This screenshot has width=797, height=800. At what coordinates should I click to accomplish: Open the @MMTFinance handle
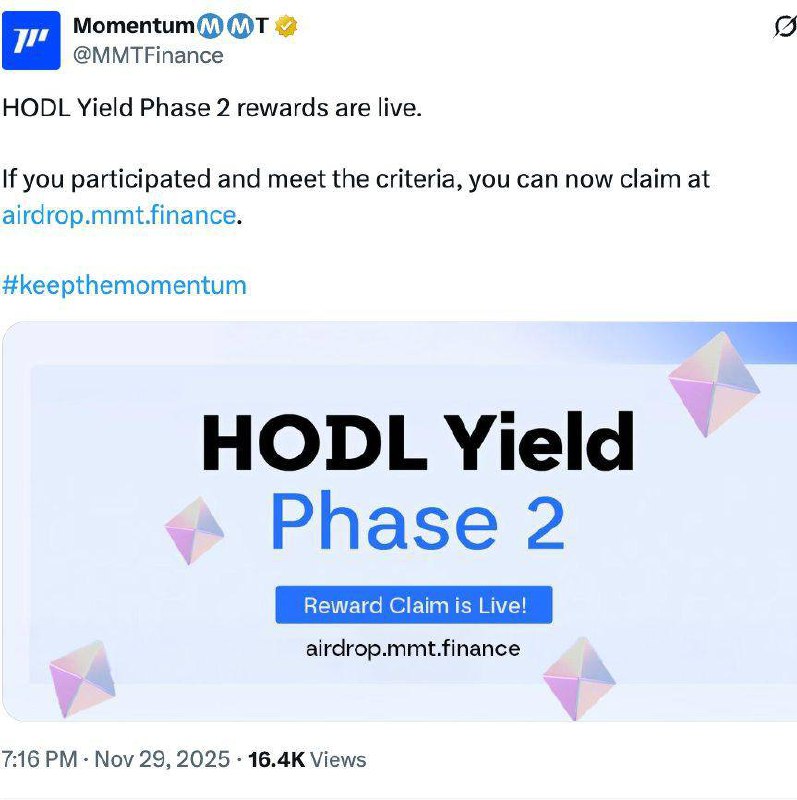point(148,56)
